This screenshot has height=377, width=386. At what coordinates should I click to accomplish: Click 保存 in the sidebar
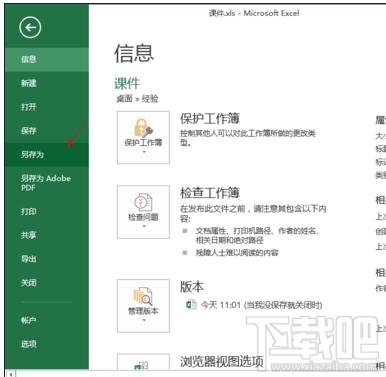click(47, 131)
